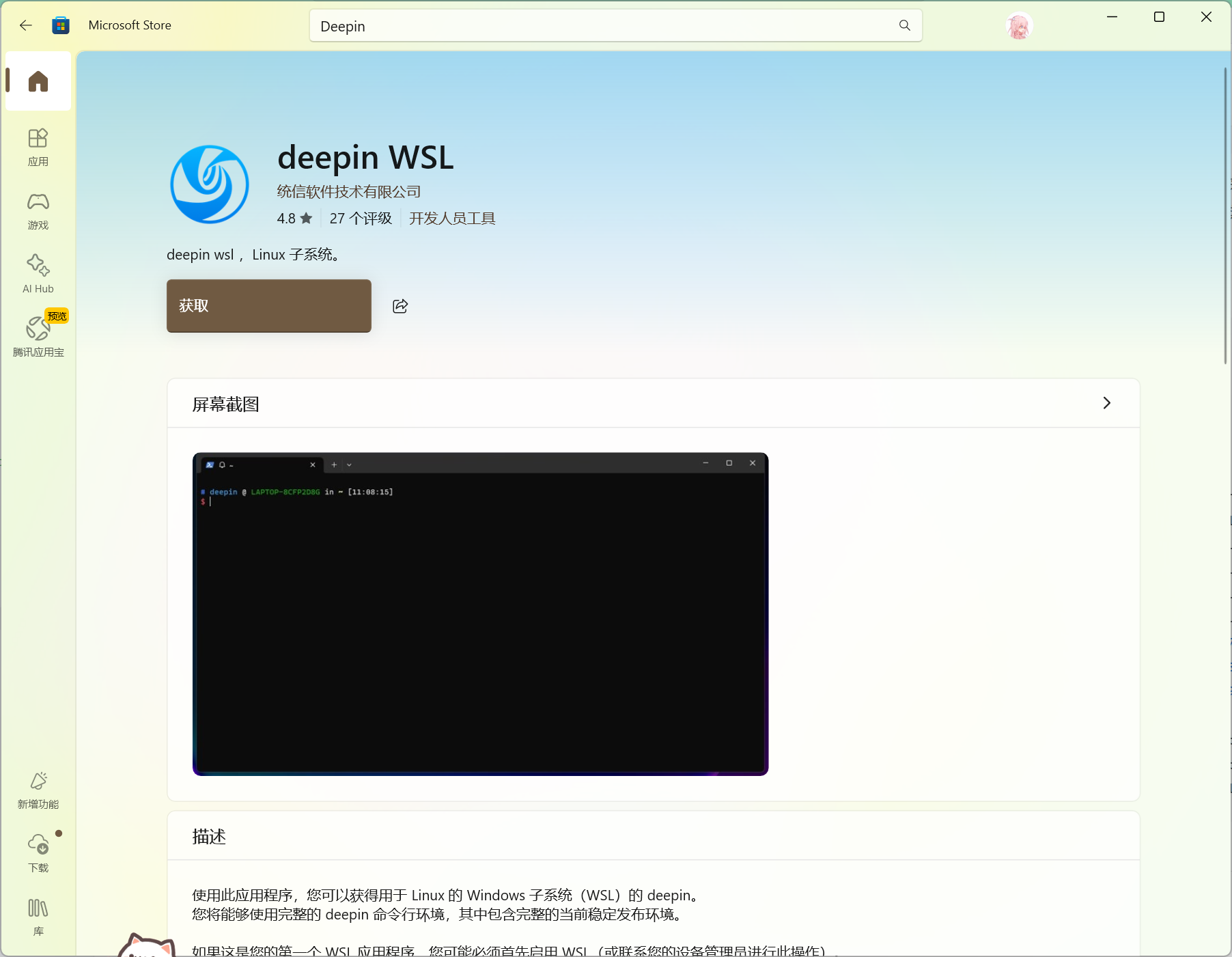Open the Home sidebar tab
The width and height of the screenshot is (1232, 957).
pyautogui.click(x=38, y=81)
